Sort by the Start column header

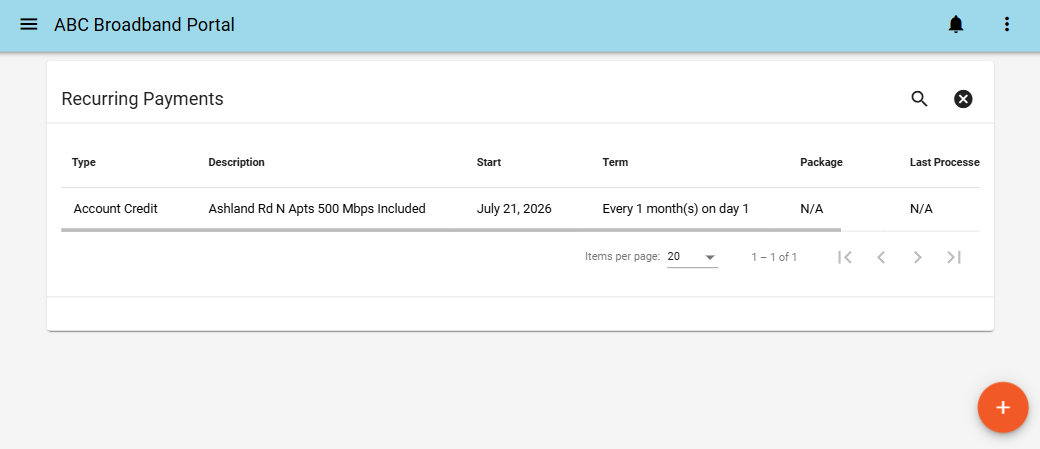pyautogui.click(x=489, y=162)
